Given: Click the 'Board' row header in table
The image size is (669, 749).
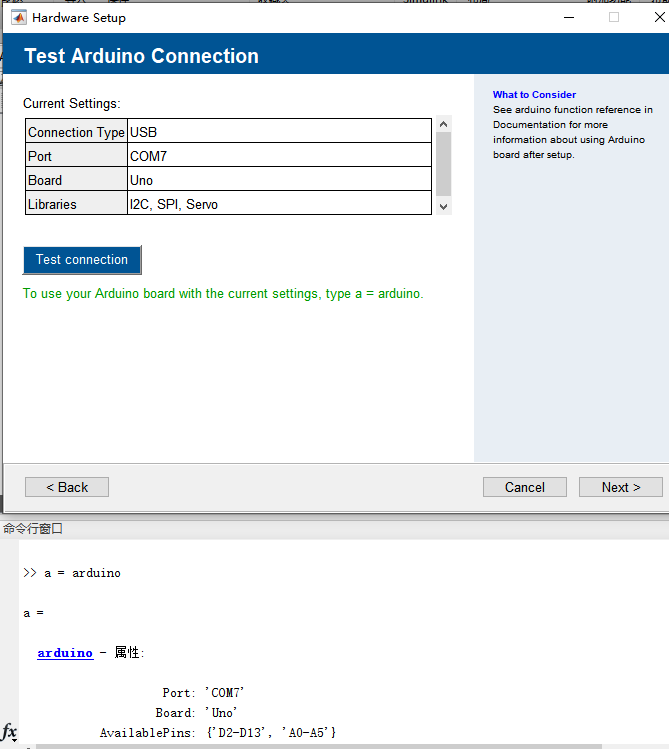Looking at the screenshot, I should click(76, 179).
